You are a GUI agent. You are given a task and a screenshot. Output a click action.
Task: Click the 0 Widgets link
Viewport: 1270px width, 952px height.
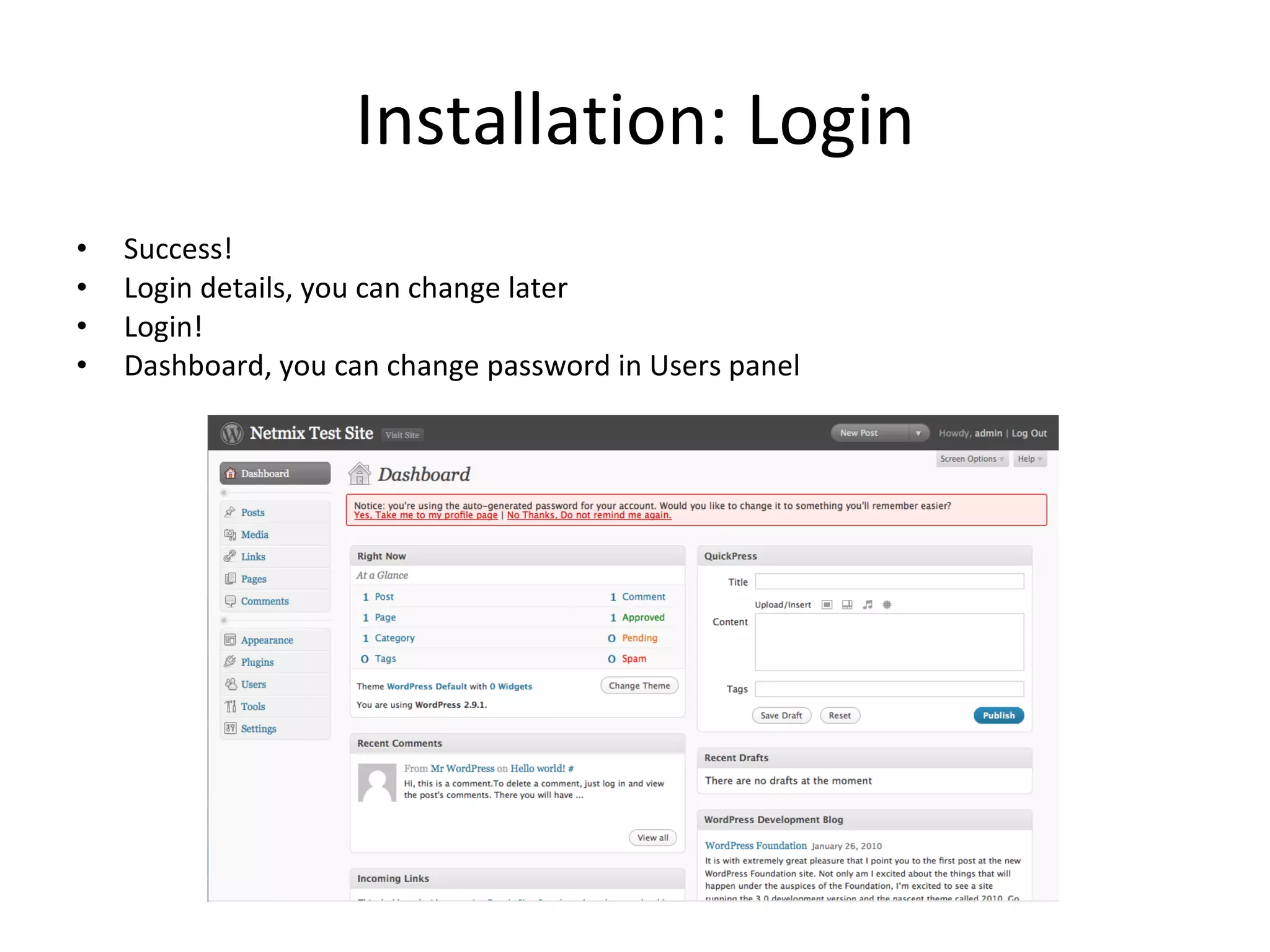point(511,686)
